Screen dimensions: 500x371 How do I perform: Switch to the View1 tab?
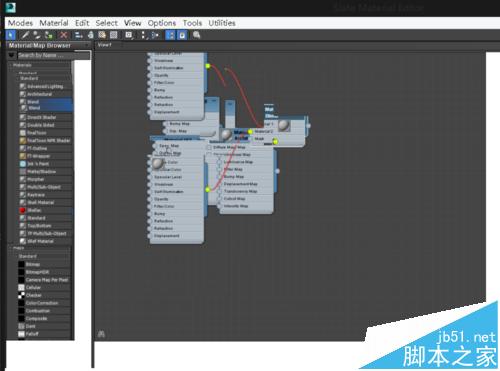coord(105,45)
